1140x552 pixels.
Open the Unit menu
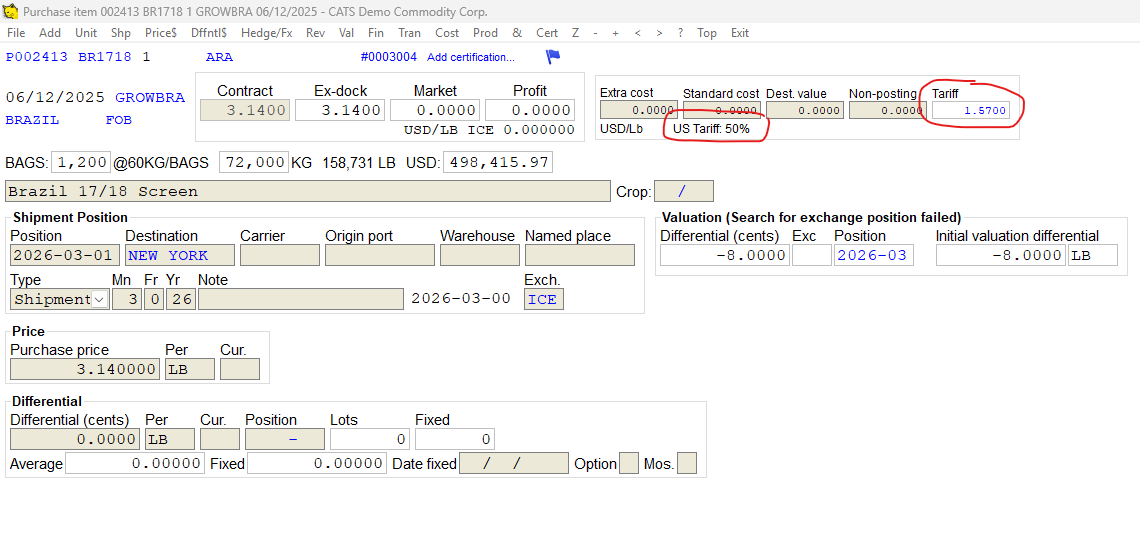[x=86, y=33]
